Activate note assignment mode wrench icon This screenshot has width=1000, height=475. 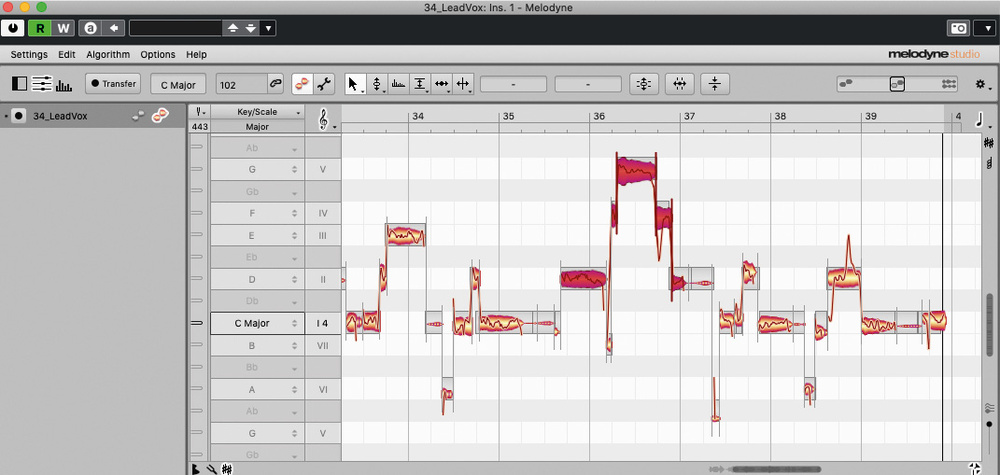(x=324, y=84)
